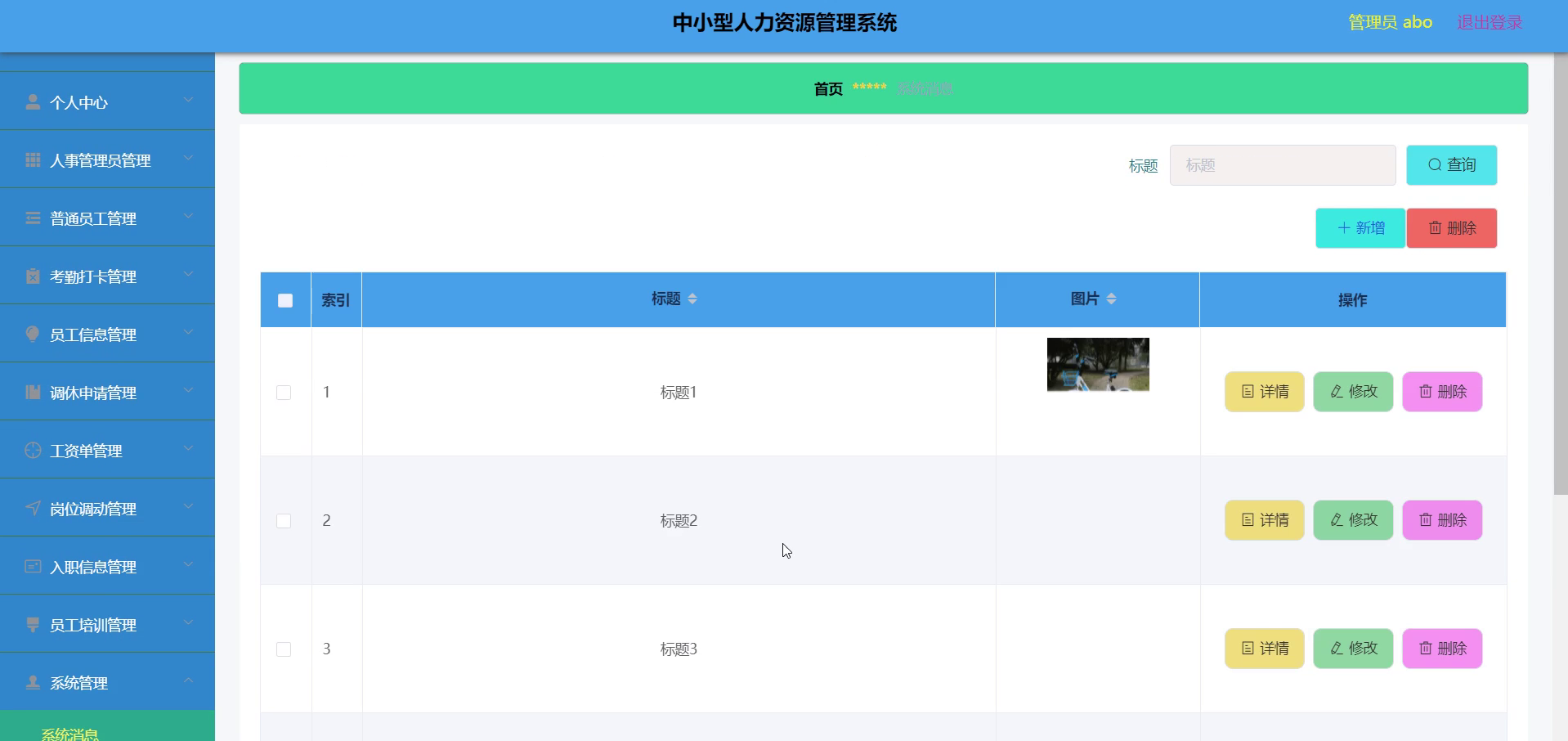Image resolution: width=1568 pixels, height=741 pixels.
Task: Check the row 1 (标题1) checkbox
Action: (284, 393)
